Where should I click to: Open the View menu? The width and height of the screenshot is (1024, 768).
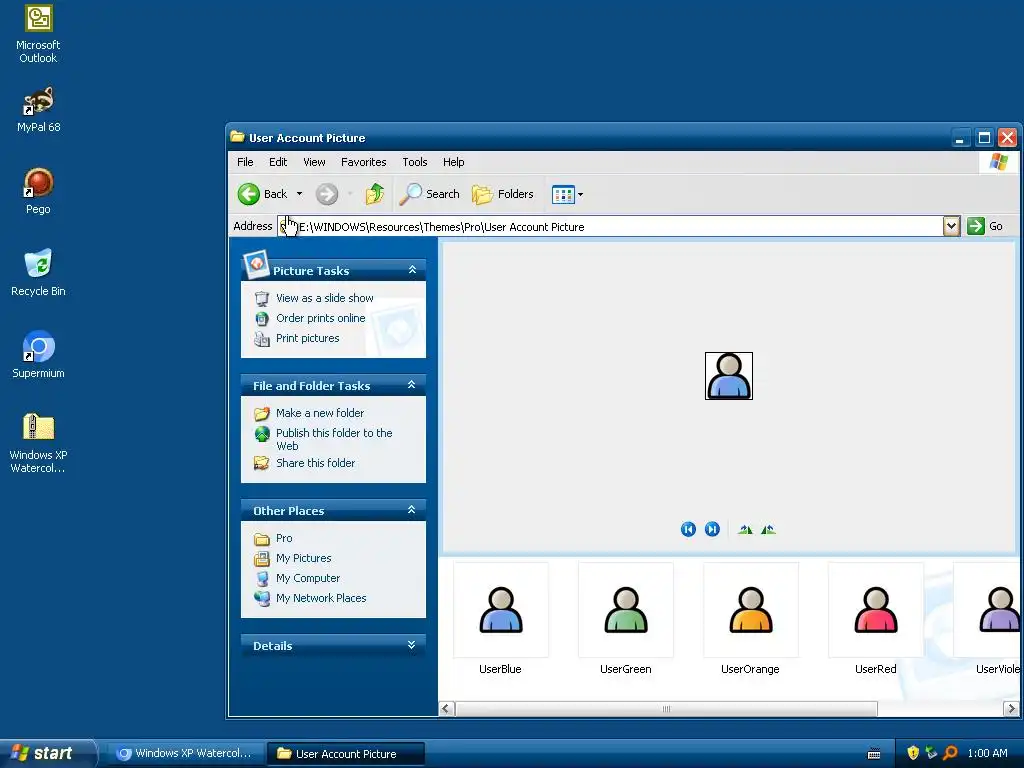[x=314, y=162]
